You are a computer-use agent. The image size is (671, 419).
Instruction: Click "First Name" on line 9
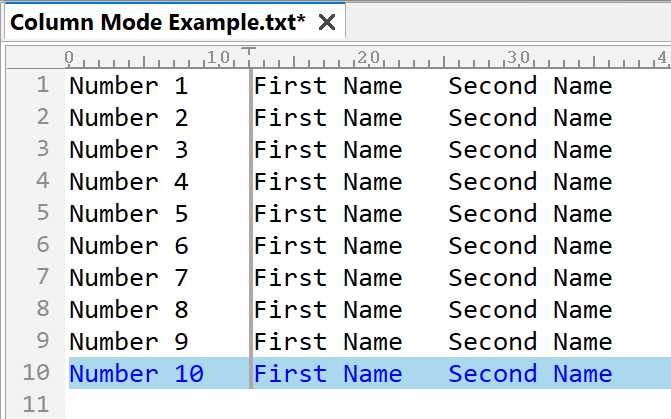(x=328, y=342)
